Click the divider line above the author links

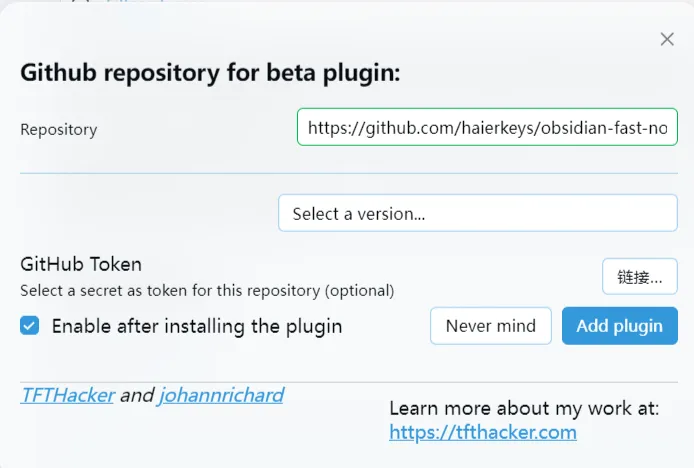(x=348, y=382)
